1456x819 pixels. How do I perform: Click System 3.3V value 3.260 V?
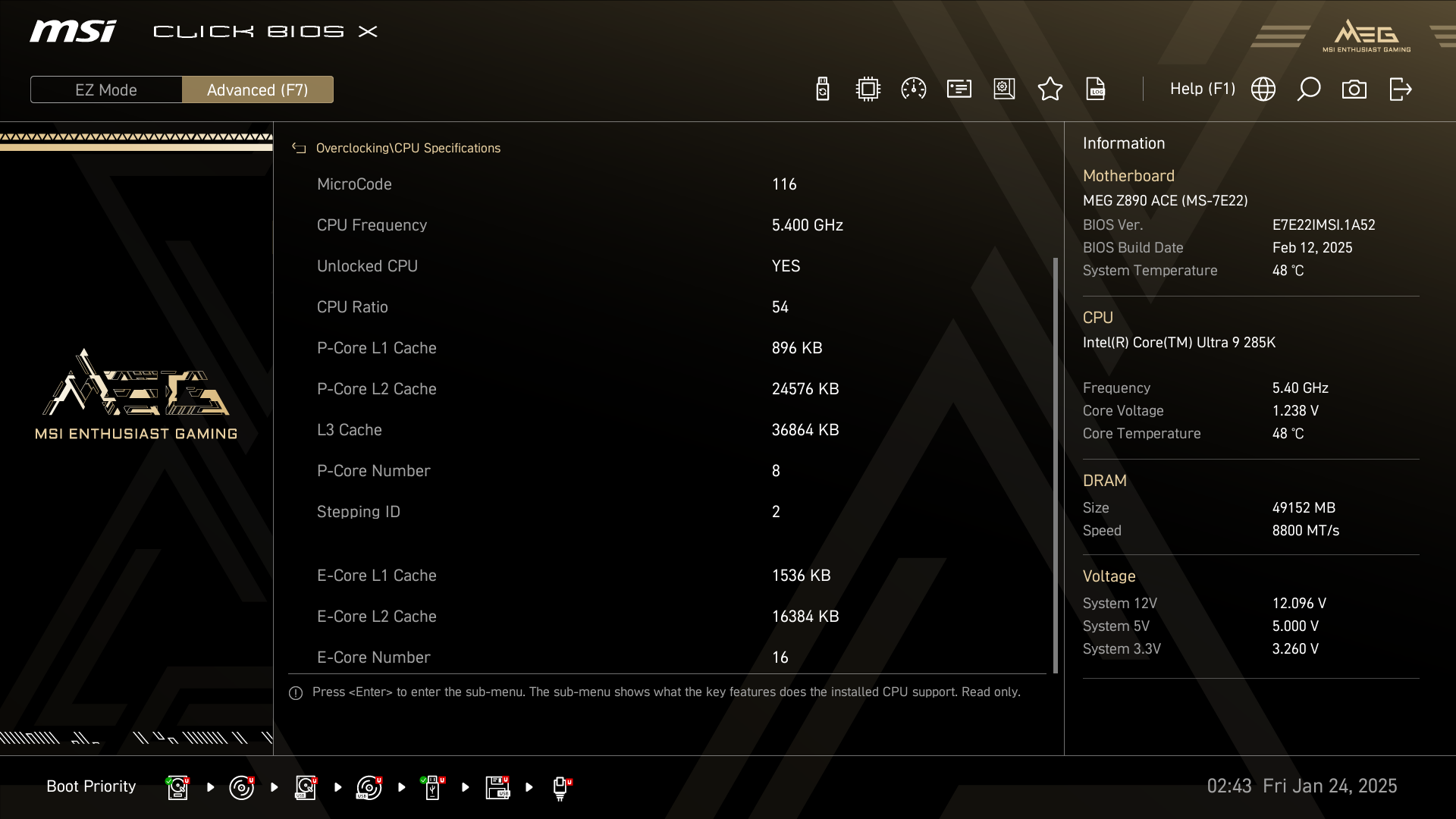[x=1295, y=649]
